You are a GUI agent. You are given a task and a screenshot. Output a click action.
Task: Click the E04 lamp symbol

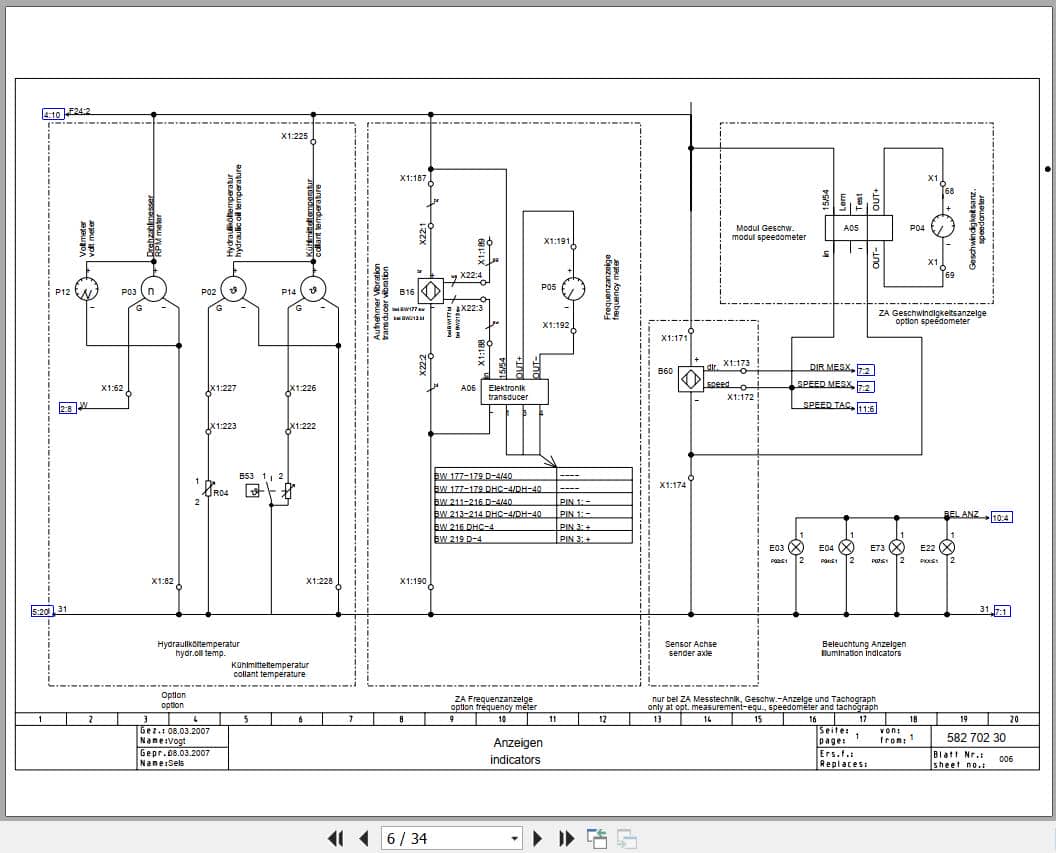click(846, 547)
